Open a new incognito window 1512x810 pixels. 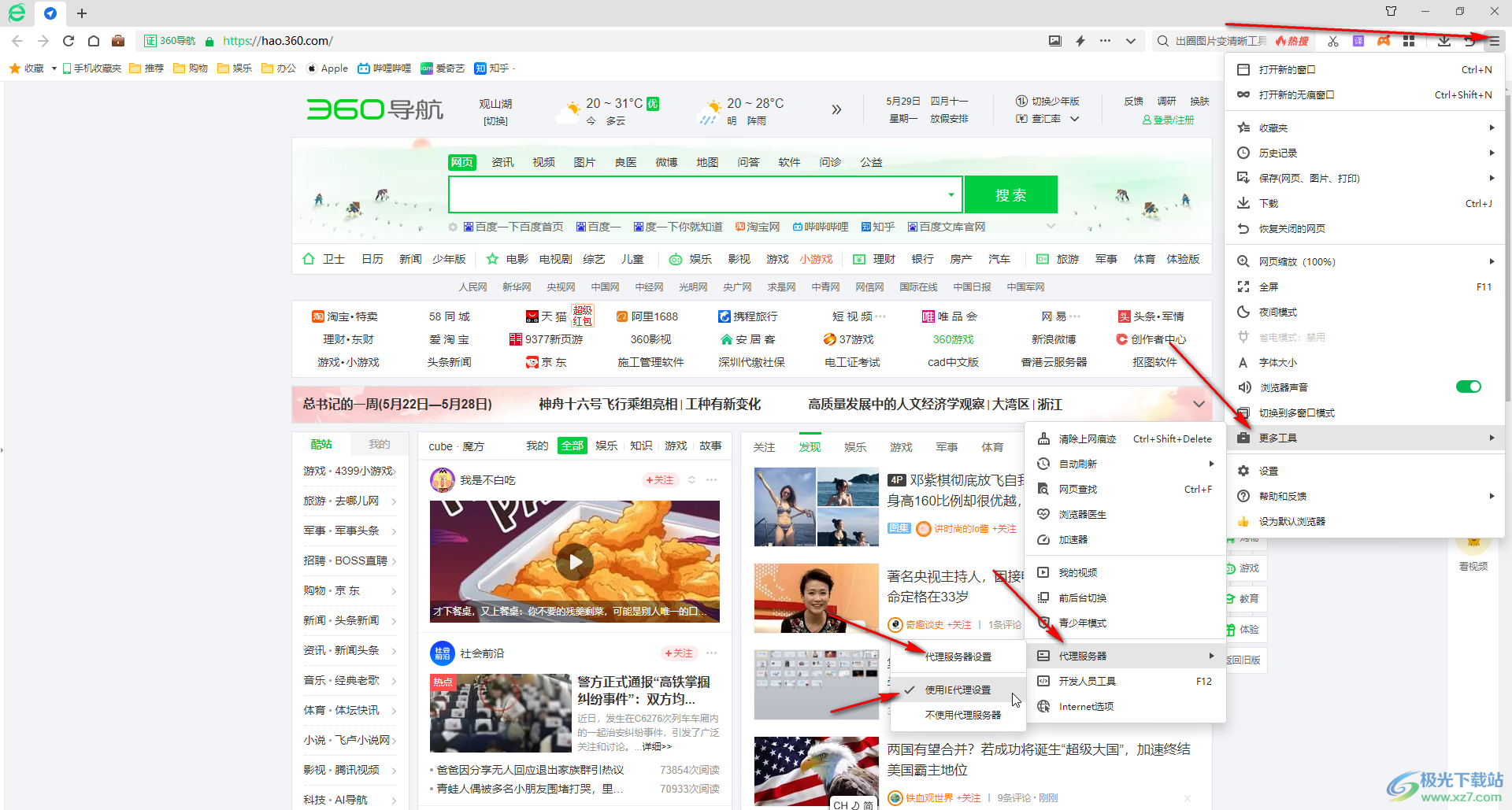coord(1365,94)
